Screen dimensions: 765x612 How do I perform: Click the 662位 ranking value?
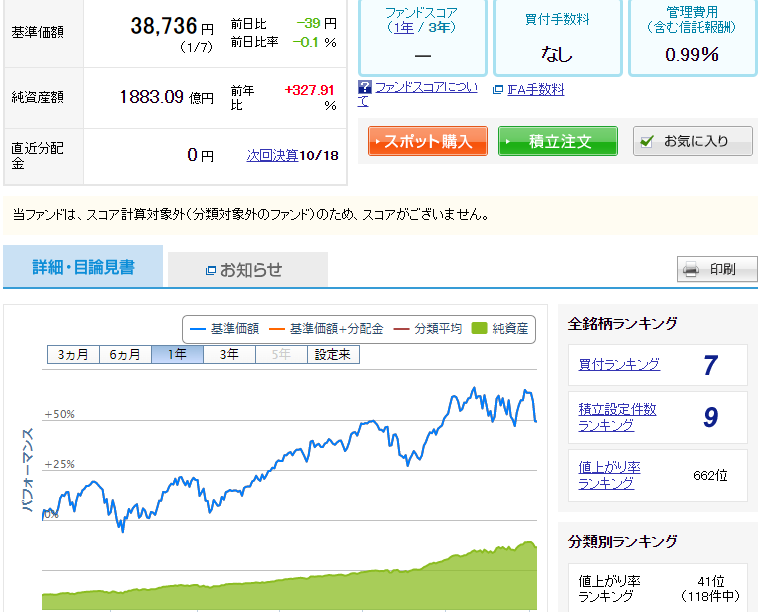pyautogui.click(x=710, y=475)
